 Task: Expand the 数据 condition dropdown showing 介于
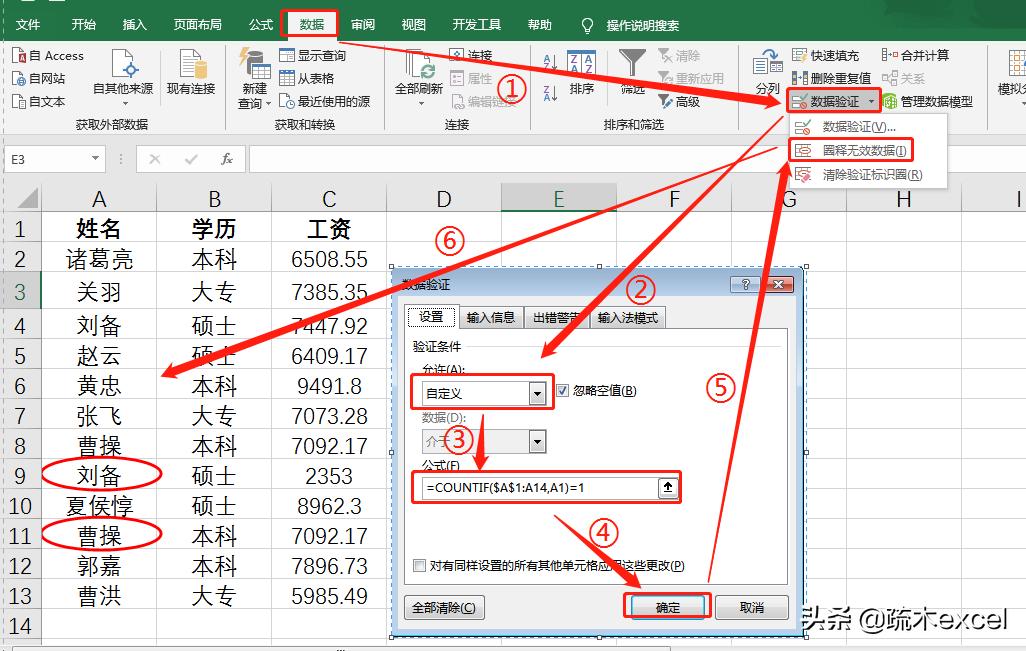[536, 441]
